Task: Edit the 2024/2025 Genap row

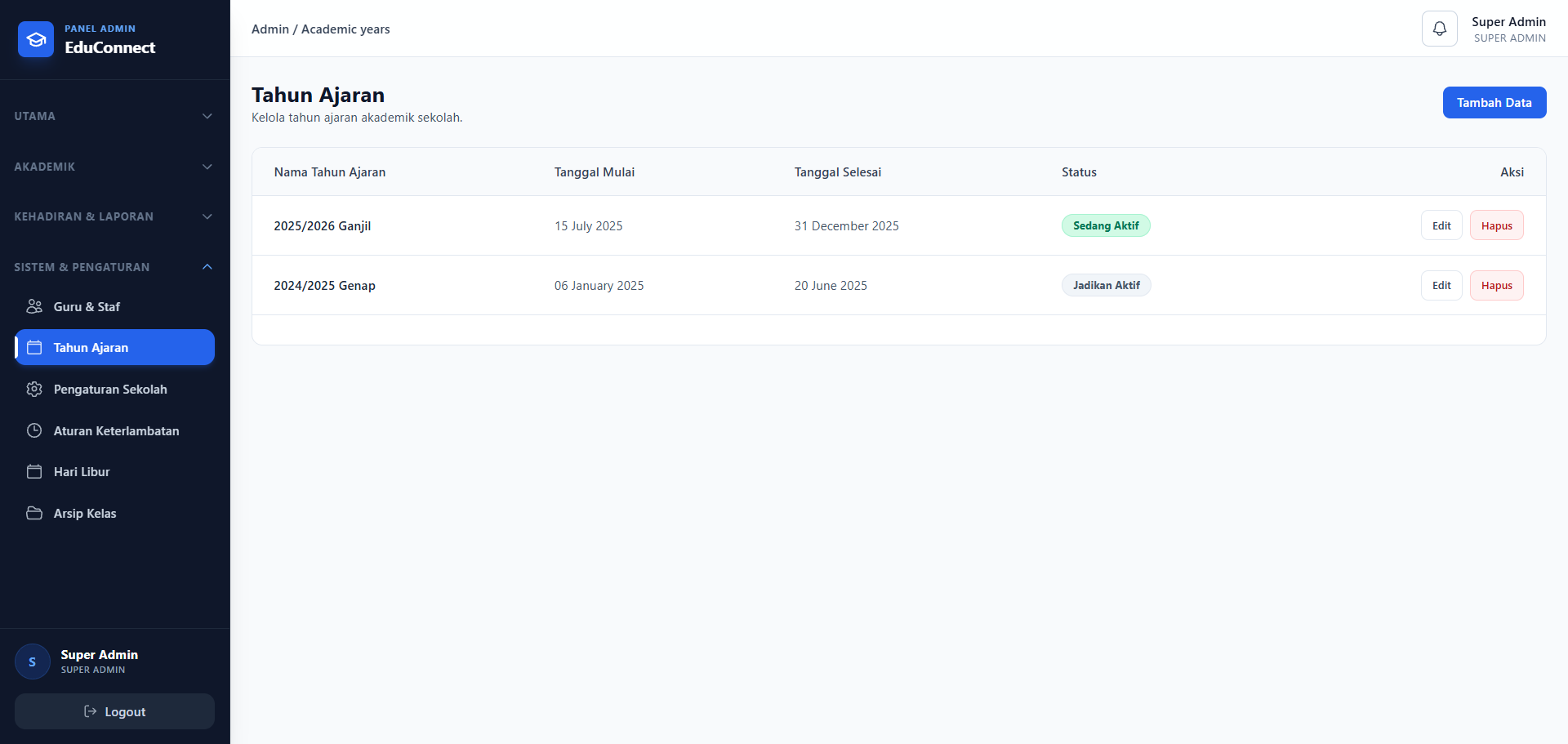Action: (x=1441, y=285)
